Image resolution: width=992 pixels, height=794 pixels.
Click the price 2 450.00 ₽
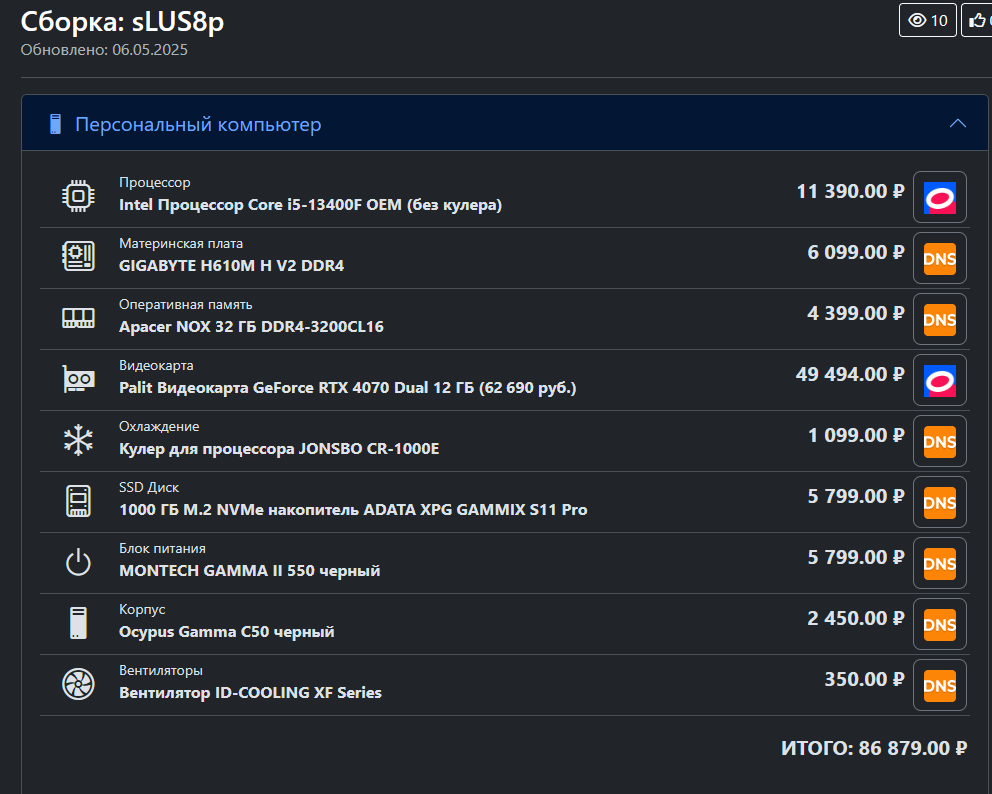855,619
